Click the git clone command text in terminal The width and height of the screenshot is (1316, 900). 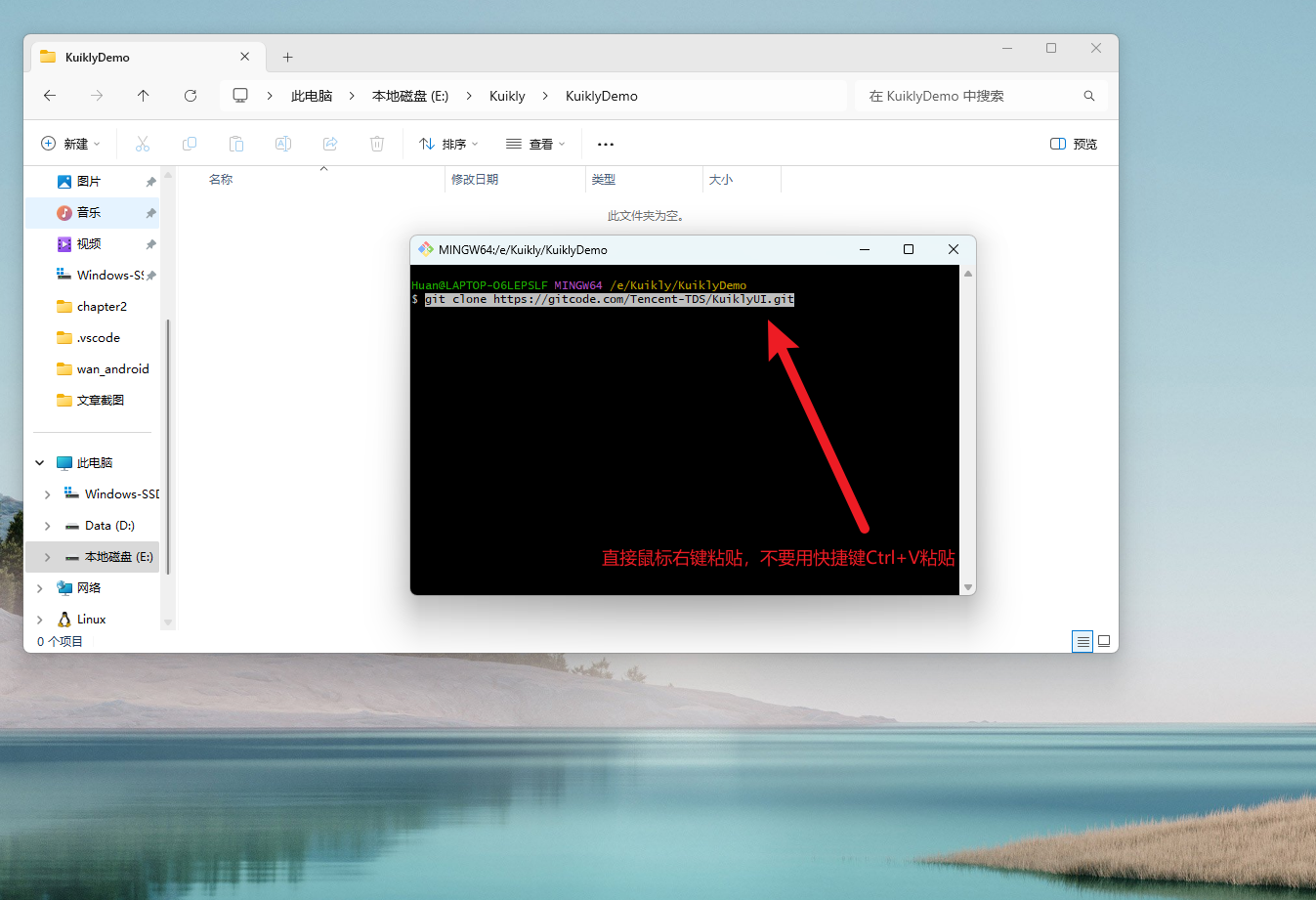point(610,299)
